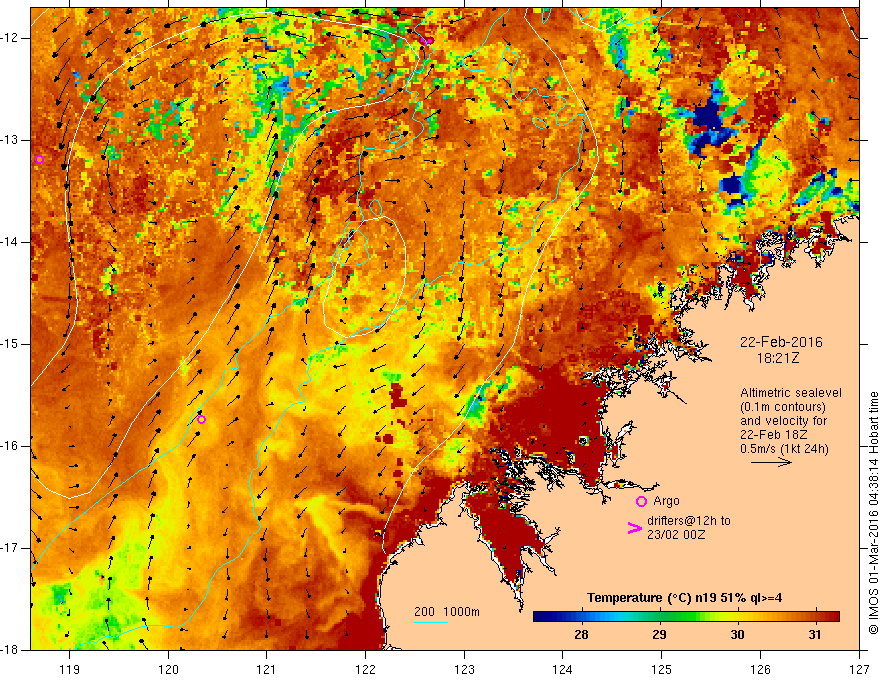Click the -14 latitude axis label
880x680 pixels.
point(11,242)
